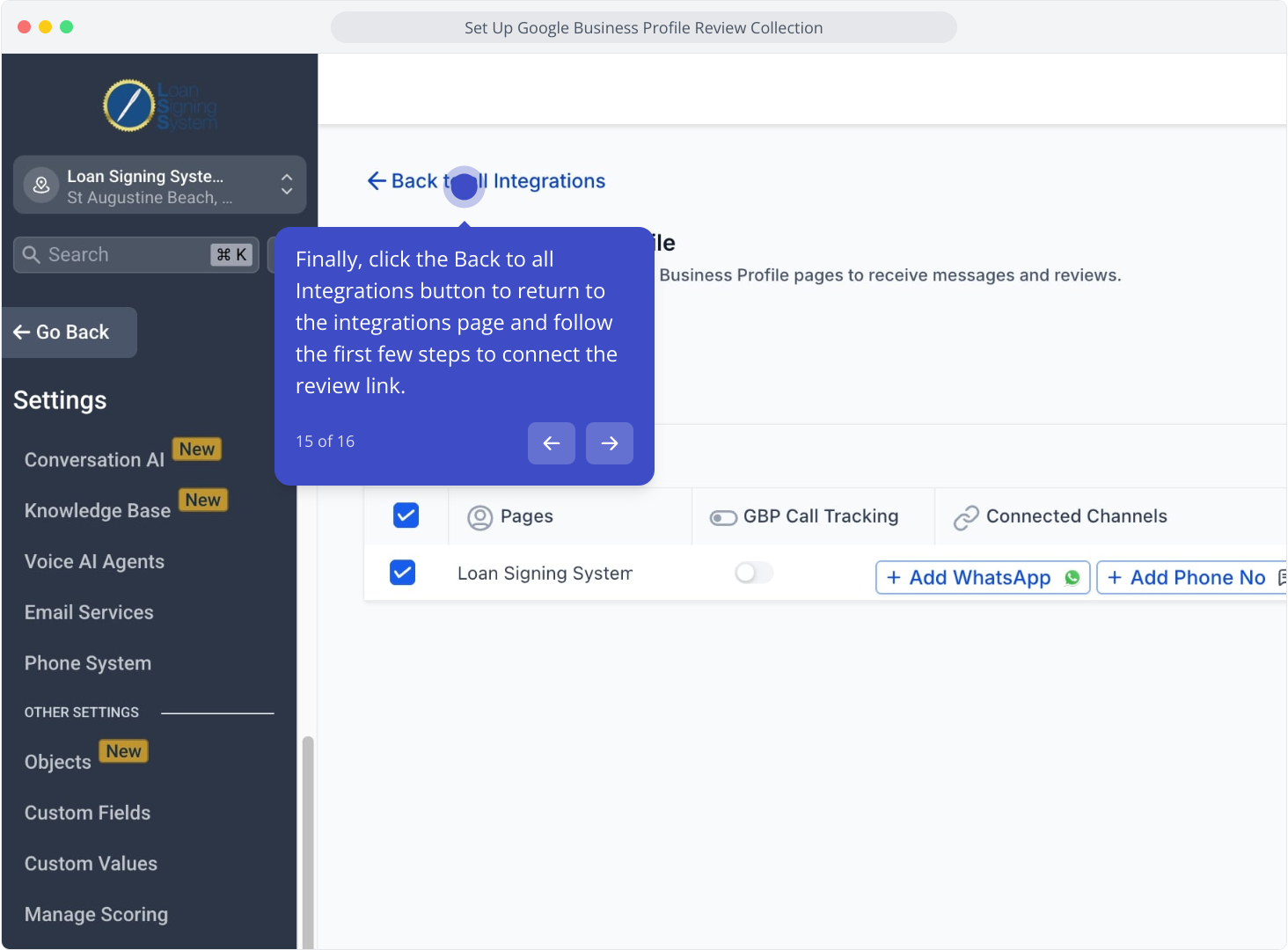Click the OTHER SETTINGS section label
Viewport: 1288px width, 950px height.
tap(82, 712)
